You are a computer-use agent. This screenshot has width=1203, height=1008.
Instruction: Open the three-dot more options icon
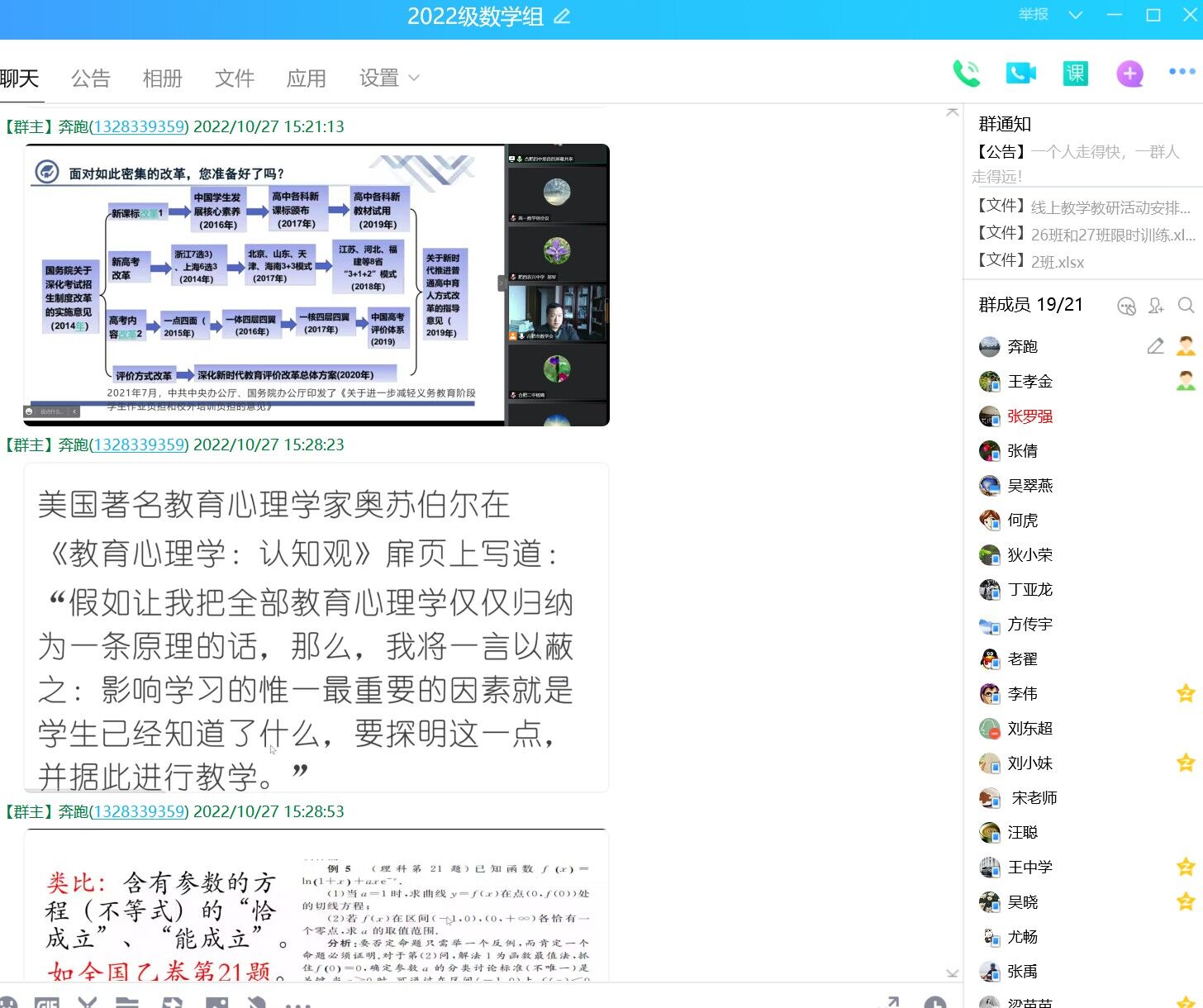[x=1182, y=72]
